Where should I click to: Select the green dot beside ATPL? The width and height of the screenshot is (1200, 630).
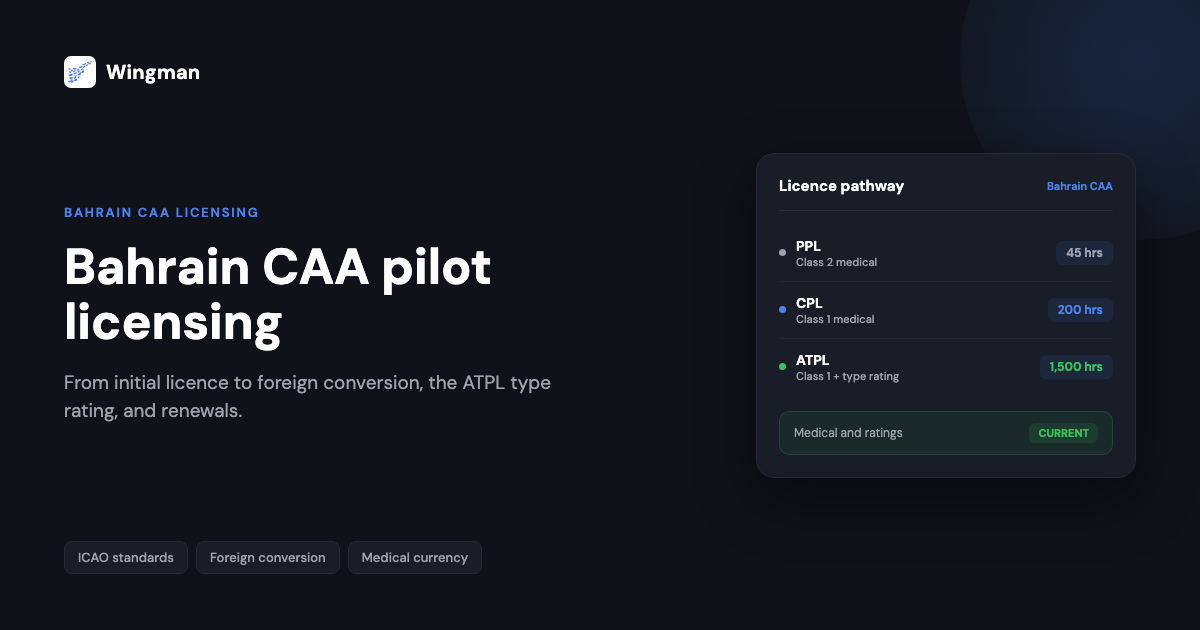782,367
